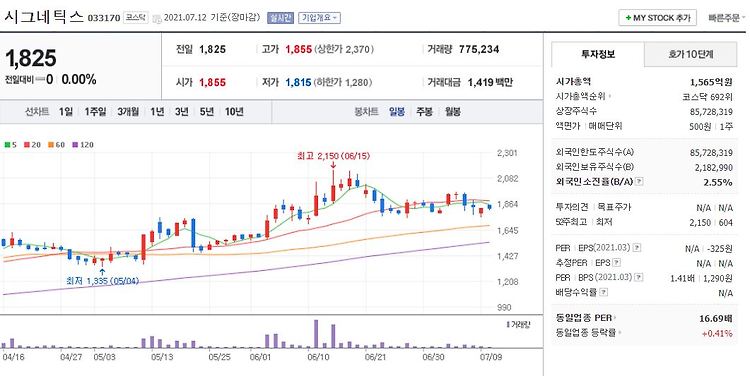Image resolution: width=750 pixels, height=376 pixels.
Task: Click the 동일업종 PER value 16.69배
Action: coord(716,318)
